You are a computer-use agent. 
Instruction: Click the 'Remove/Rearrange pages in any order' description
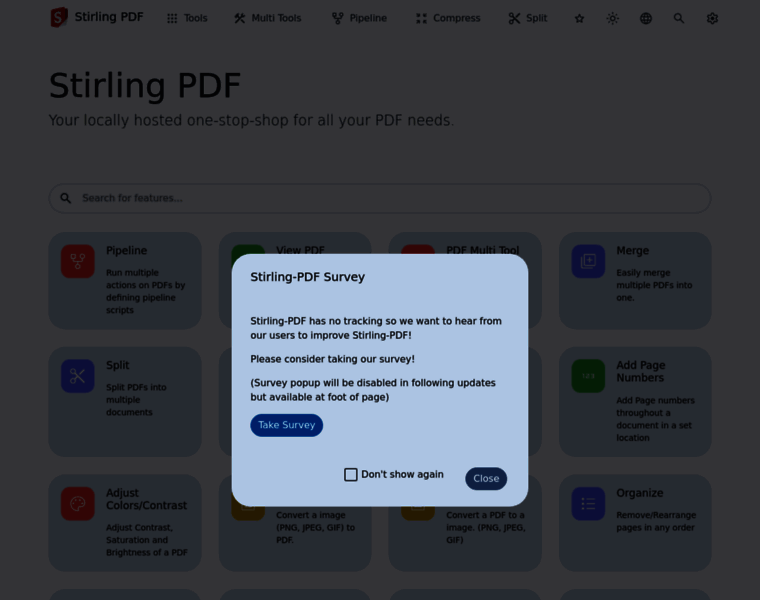(656, 521)
